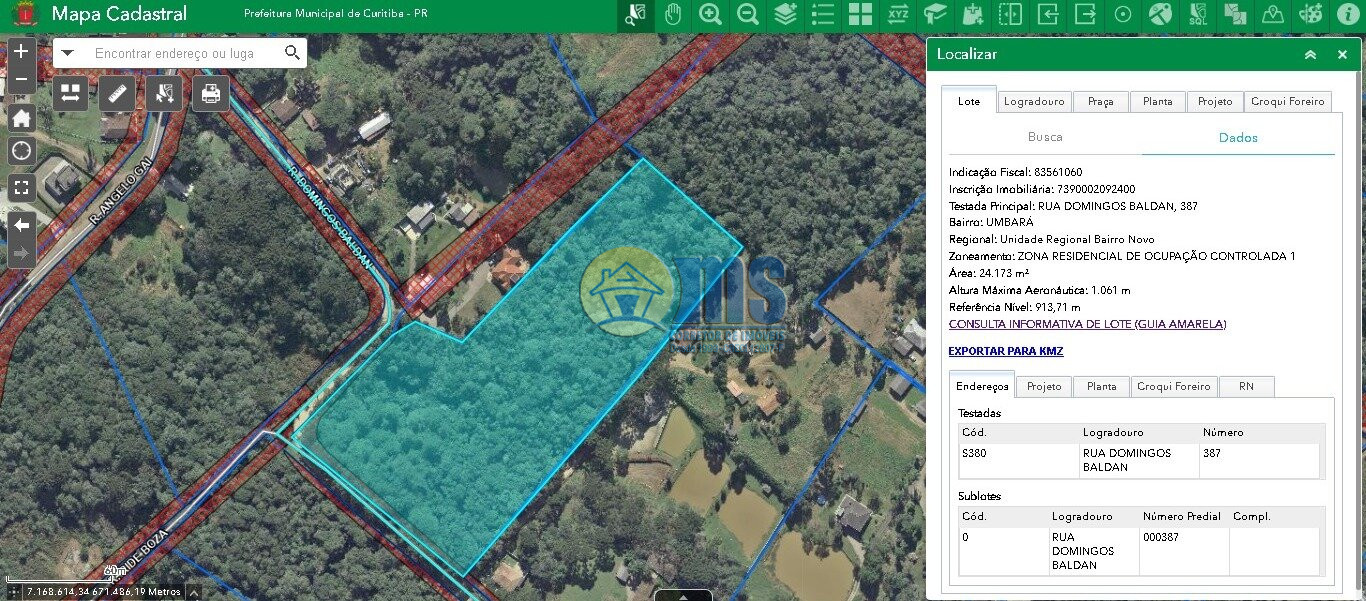Image resolution: width=1366 pixels, height=601 pixels.
Task: Switch to the Lote tab
Action: point(969,101)
